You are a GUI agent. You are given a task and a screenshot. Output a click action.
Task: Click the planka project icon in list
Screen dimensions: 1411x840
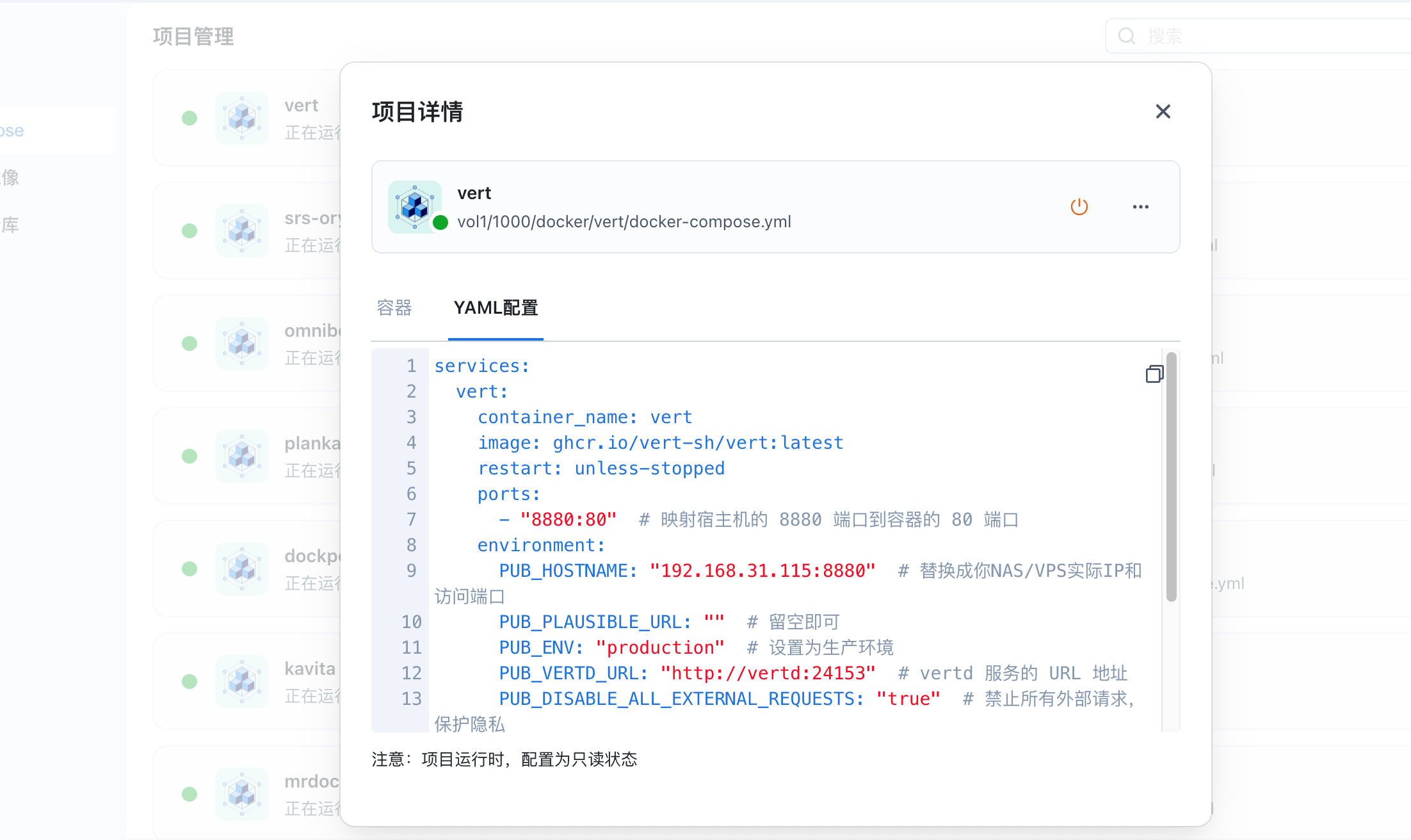pos(242,456)
